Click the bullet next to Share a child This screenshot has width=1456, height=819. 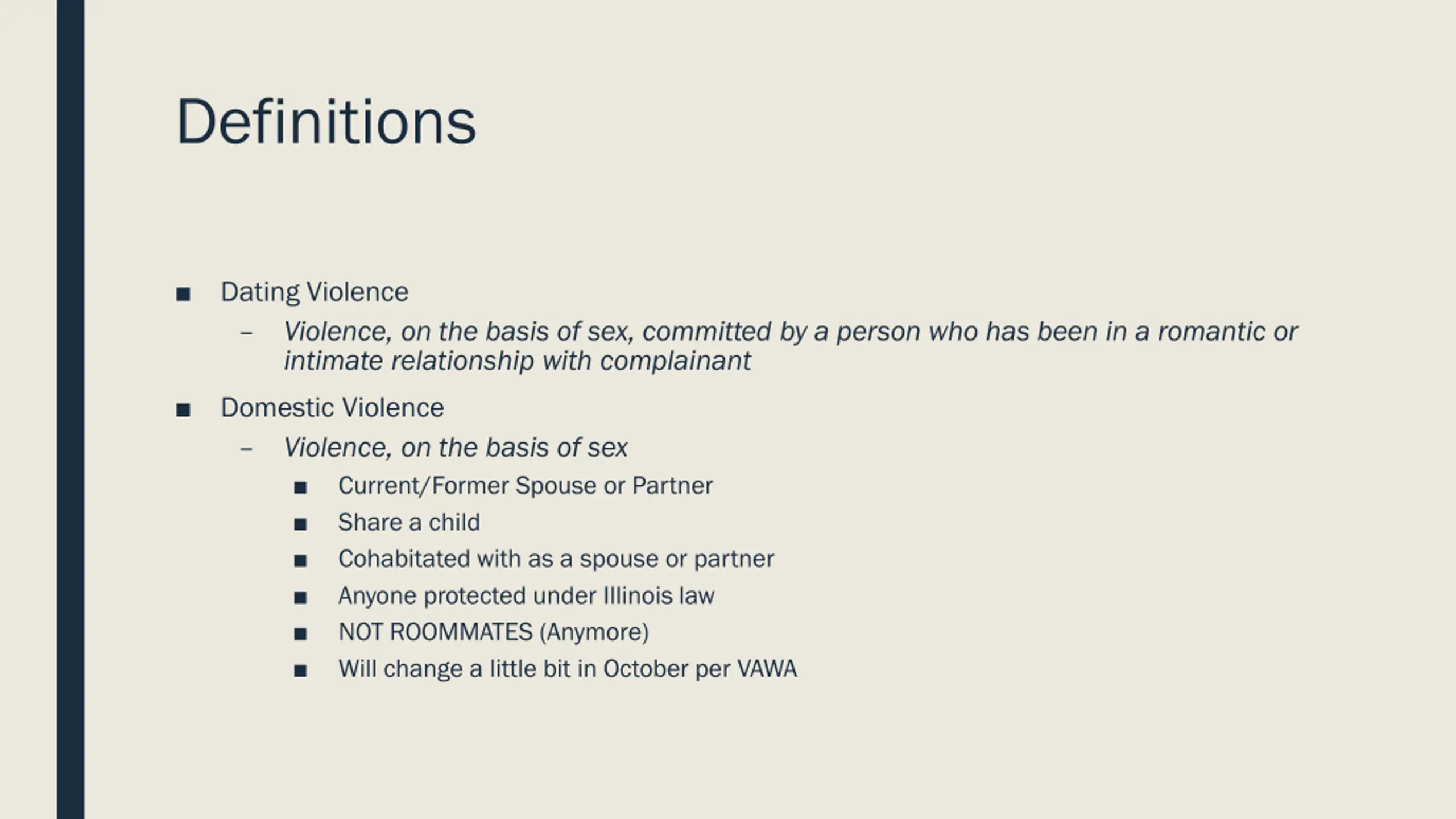300,524
